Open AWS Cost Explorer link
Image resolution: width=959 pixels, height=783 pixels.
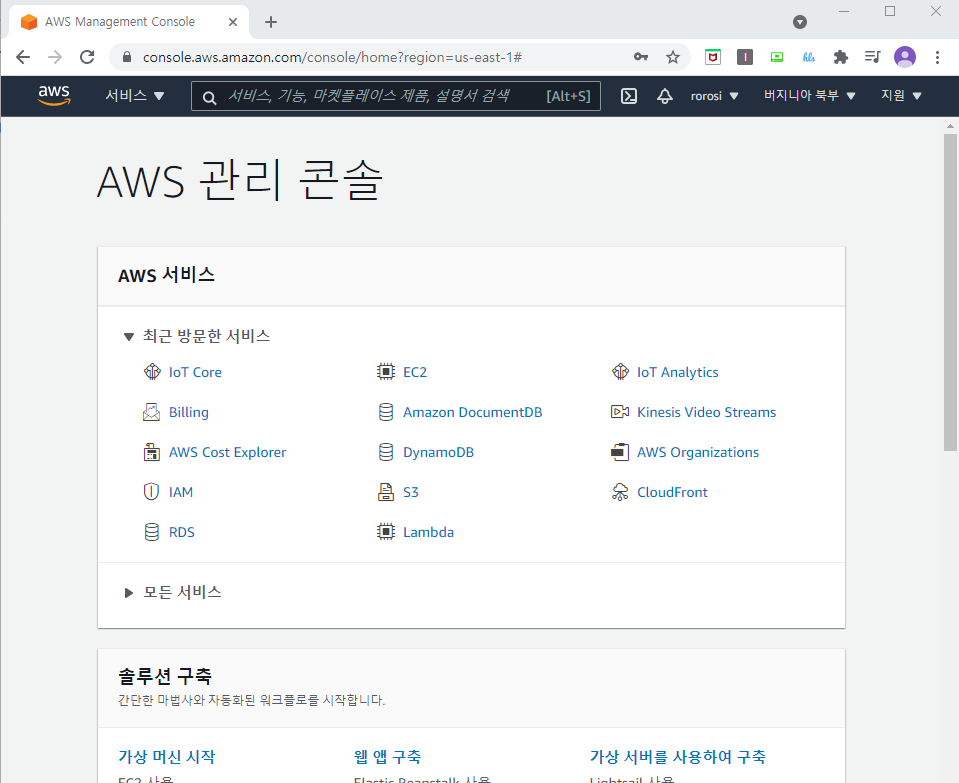click(x=228, y=452)
